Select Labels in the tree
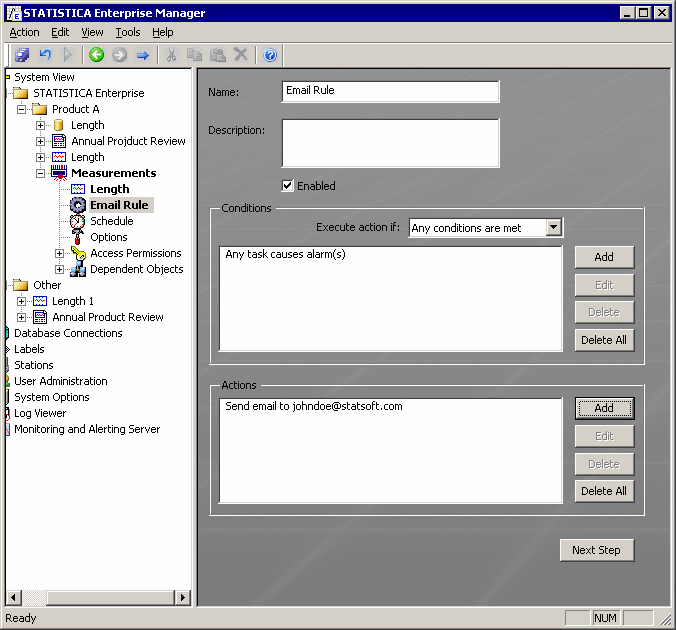 (29, 349)
